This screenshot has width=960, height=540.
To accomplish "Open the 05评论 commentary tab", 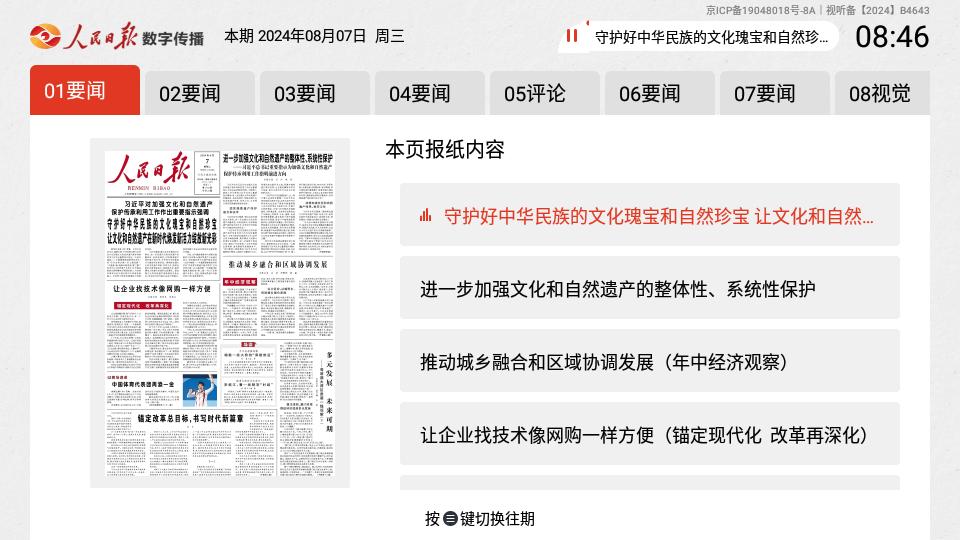I will (544, 93).
